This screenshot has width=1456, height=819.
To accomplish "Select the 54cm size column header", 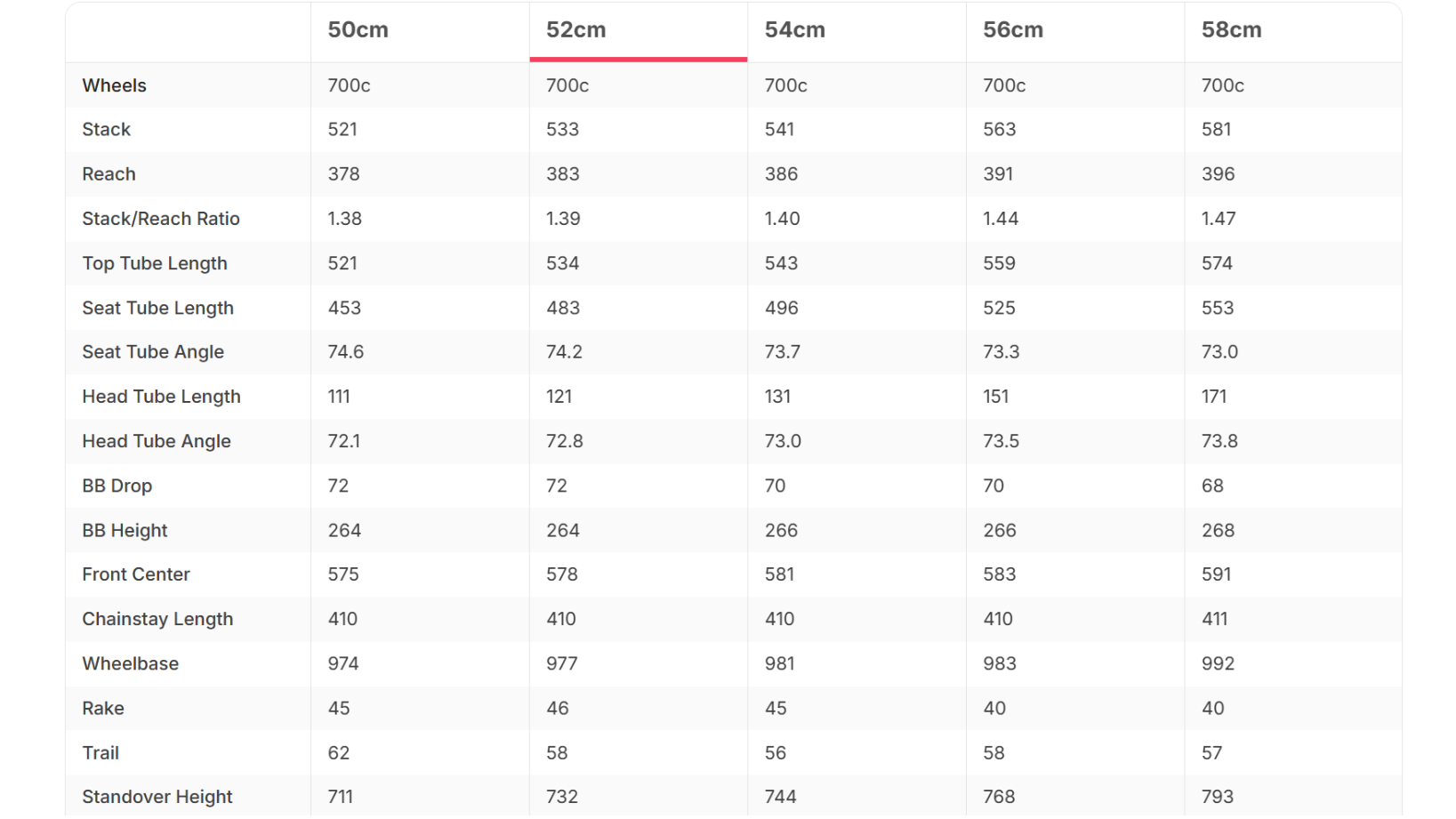I will (794, 29).
